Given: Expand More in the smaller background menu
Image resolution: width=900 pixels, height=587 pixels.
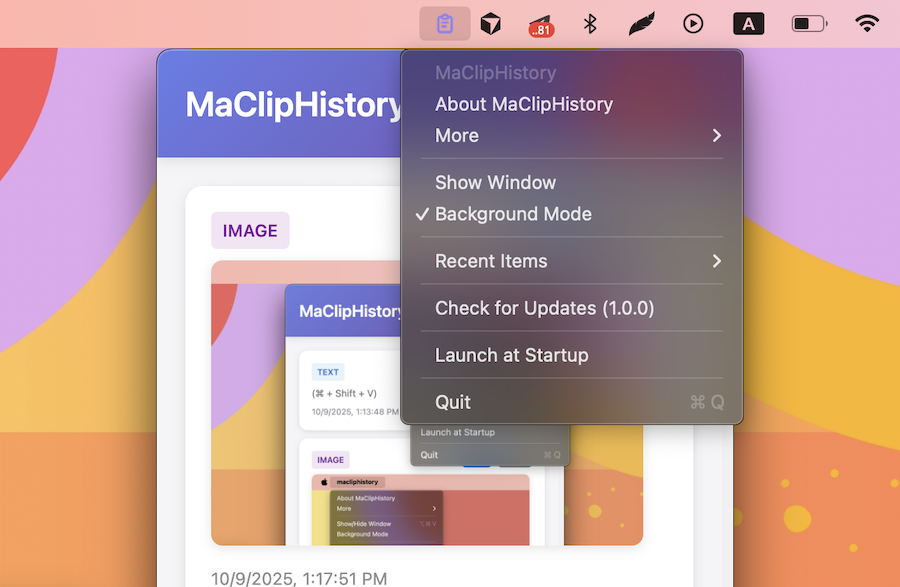Looking at the screenshot, I should (x=345, y=509).
